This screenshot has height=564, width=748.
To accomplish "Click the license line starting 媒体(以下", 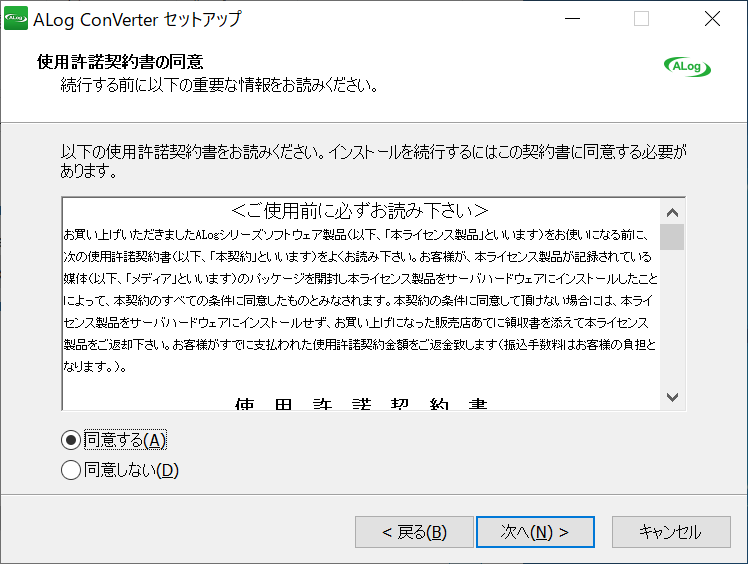I will pyautogui.click(x=361, y=279).
